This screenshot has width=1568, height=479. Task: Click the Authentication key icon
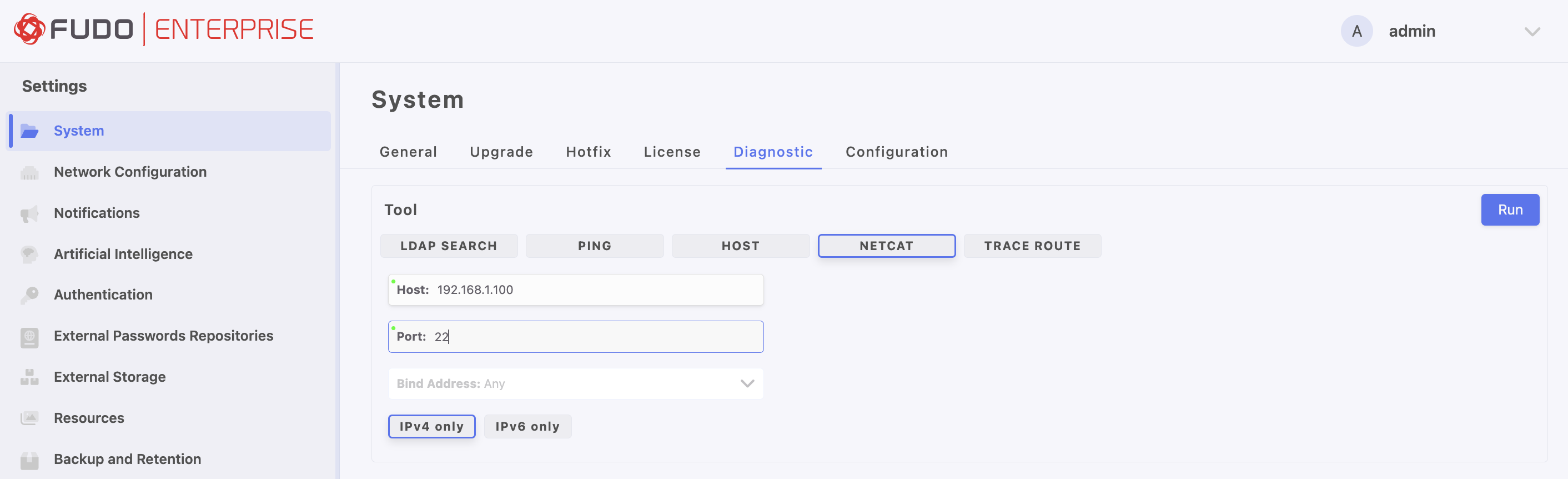29,295
